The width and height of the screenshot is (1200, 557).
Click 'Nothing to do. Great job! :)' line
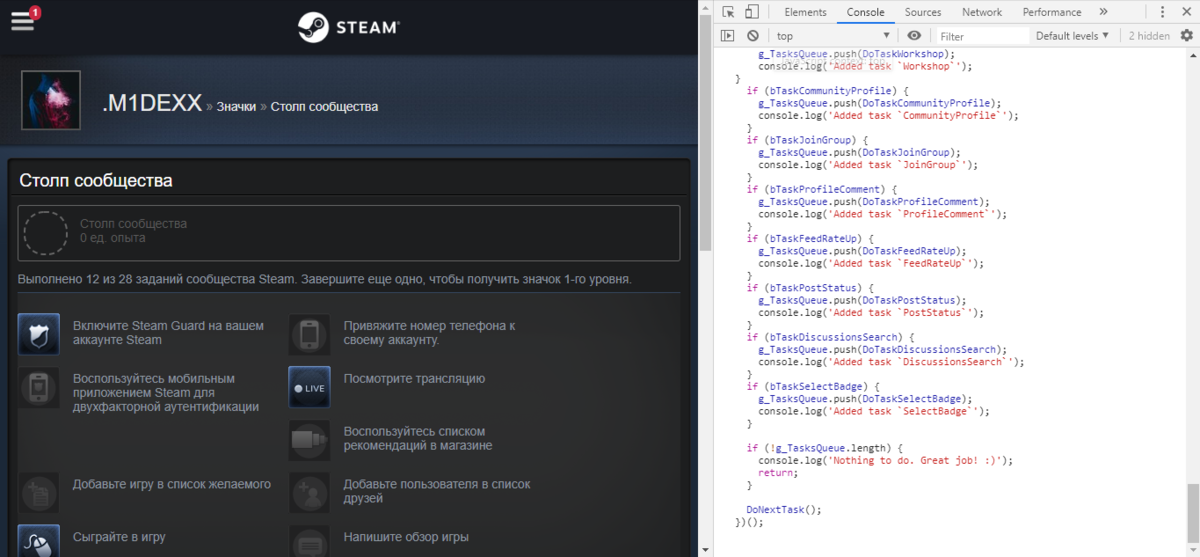point(885,461)
